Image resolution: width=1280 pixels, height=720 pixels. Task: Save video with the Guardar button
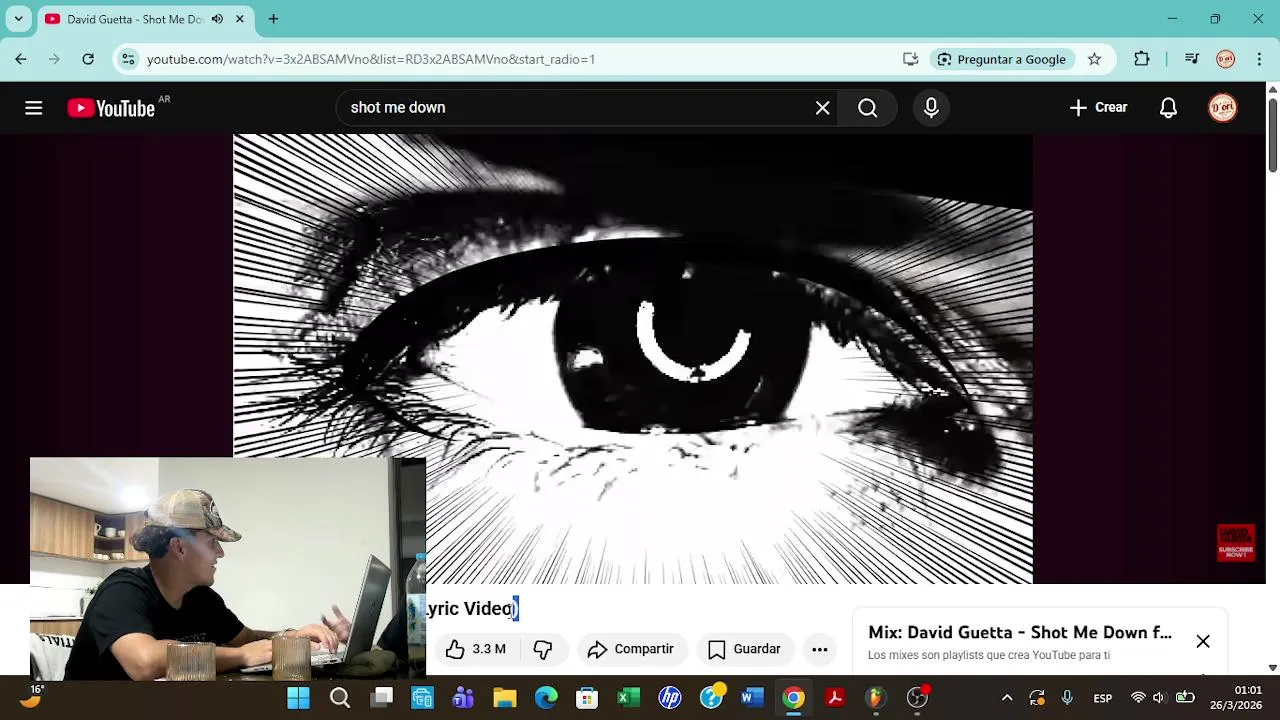[x=744, y=649]
